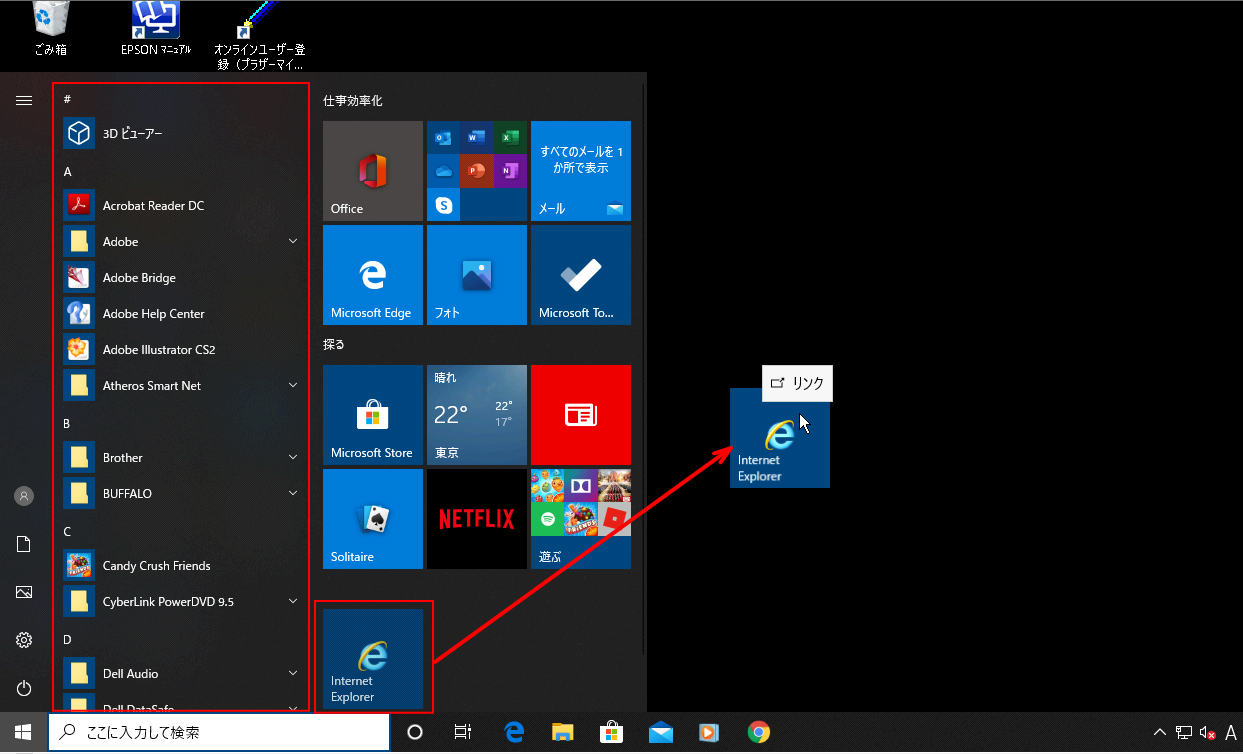This screenshot has height=754, width=1243.
Task: Open File Explorer from the taskbar
Action: 563,733
